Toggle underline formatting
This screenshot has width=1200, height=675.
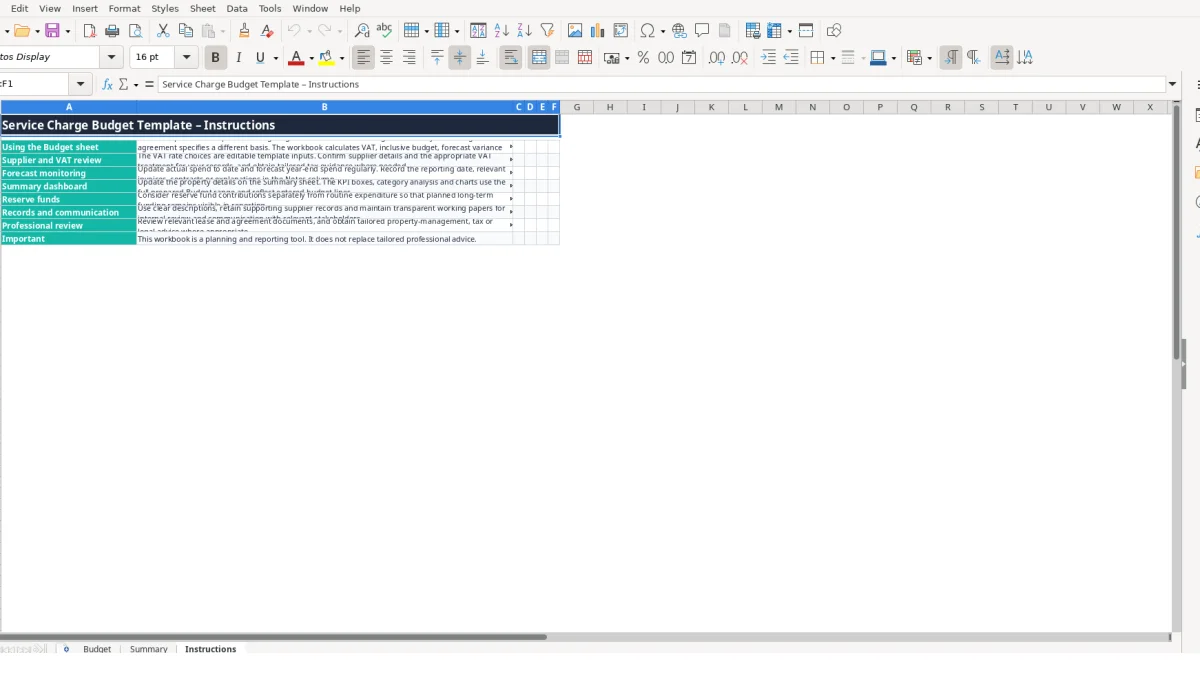[261, 58]
